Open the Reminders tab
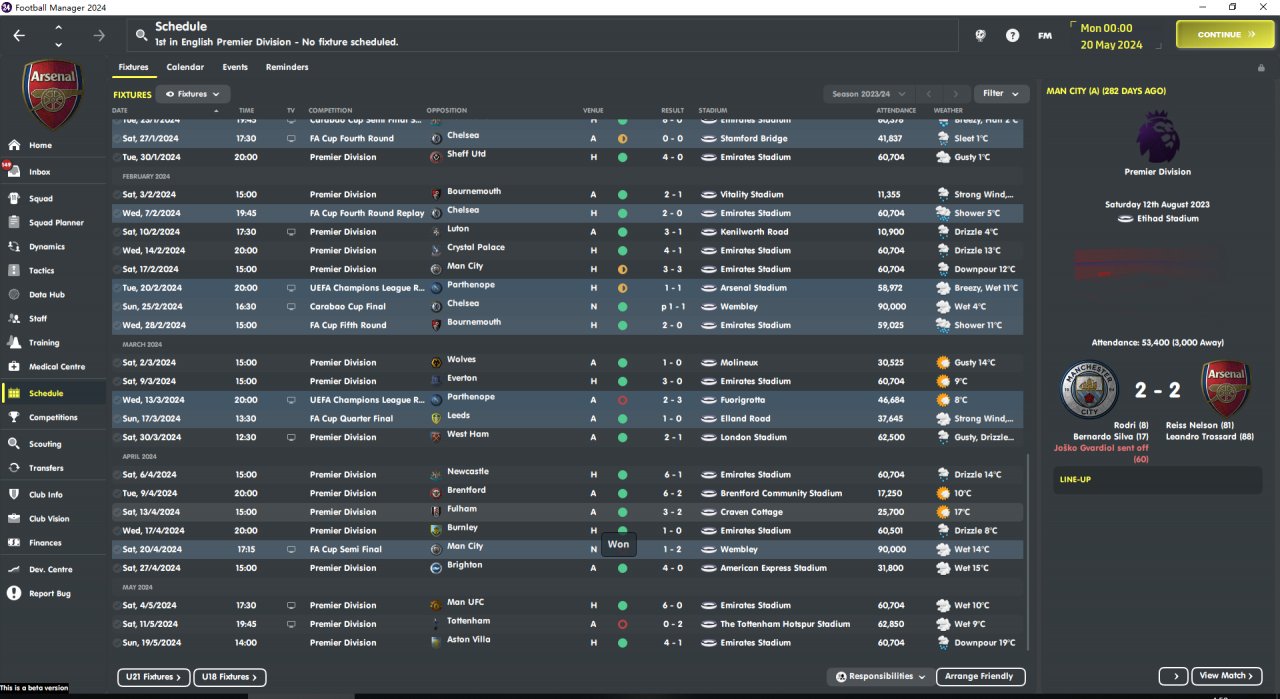The height and width of the screenshot is (699, 1280). point(287,67)
